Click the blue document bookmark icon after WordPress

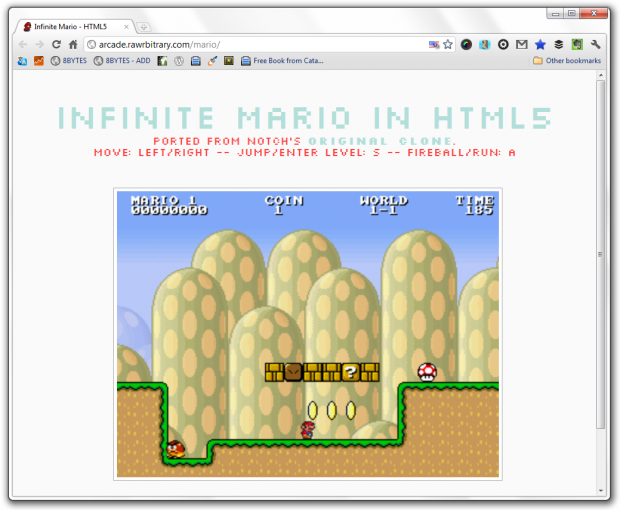click(196, 61)
